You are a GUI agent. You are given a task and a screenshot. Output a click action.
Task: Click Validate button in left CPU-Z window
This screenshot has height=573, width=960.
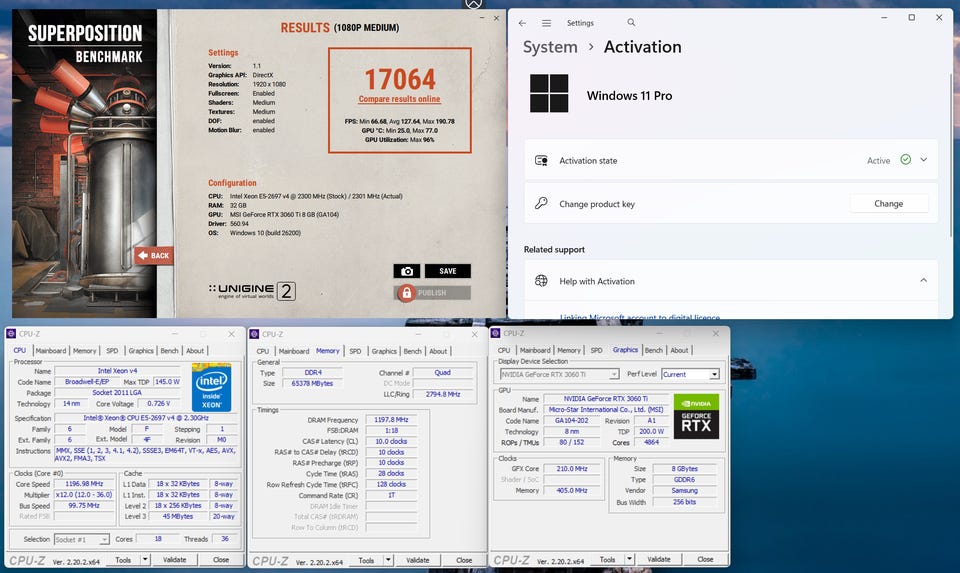(174, 560)
